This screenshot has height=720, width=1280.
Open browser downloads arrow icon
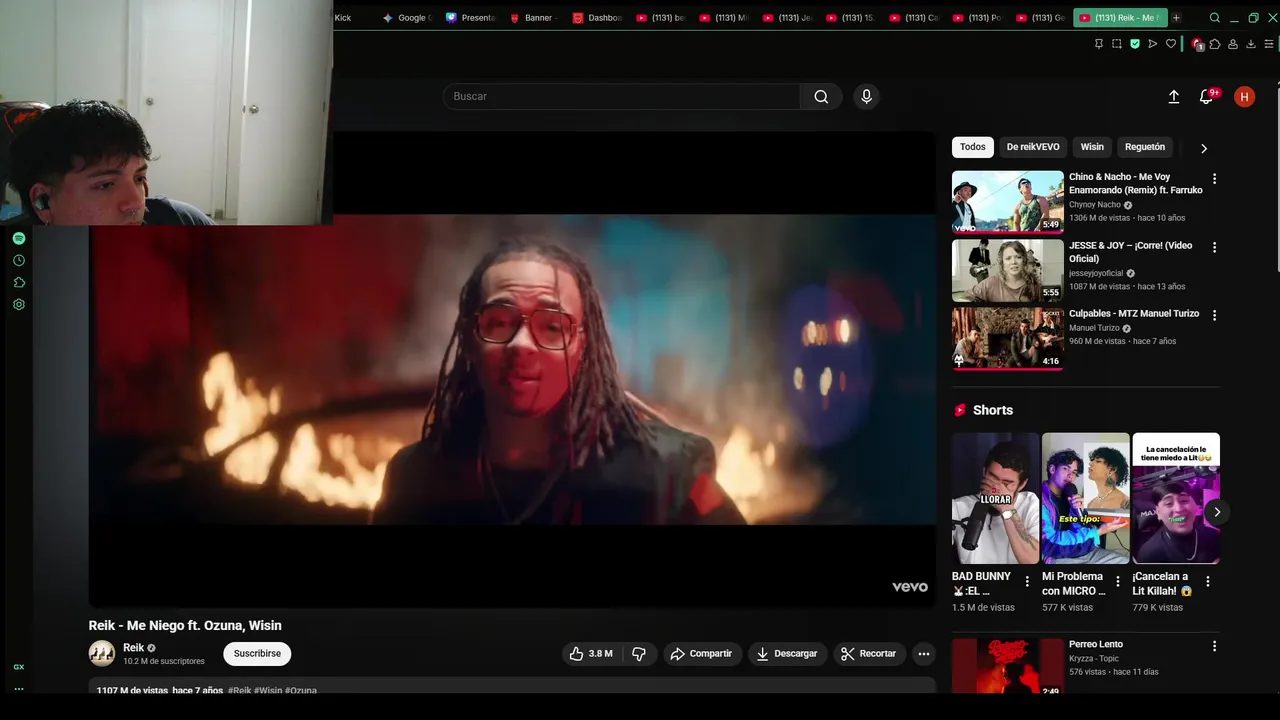(1251, 44)
